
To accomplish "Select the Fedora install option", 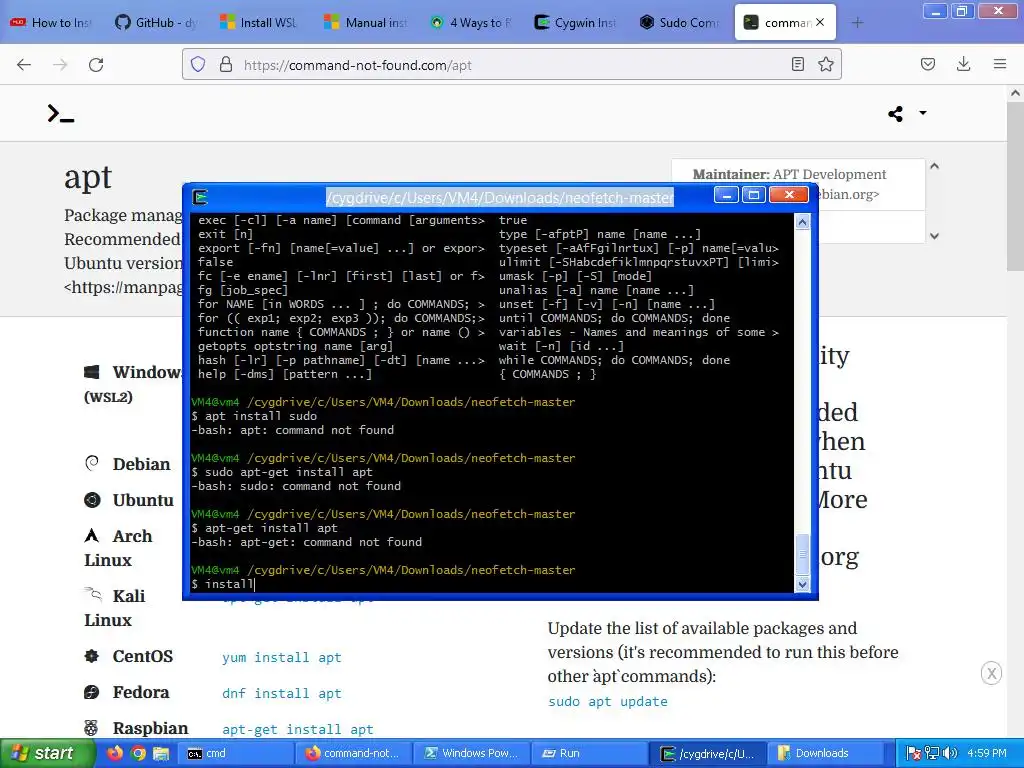I will [140, 692].
